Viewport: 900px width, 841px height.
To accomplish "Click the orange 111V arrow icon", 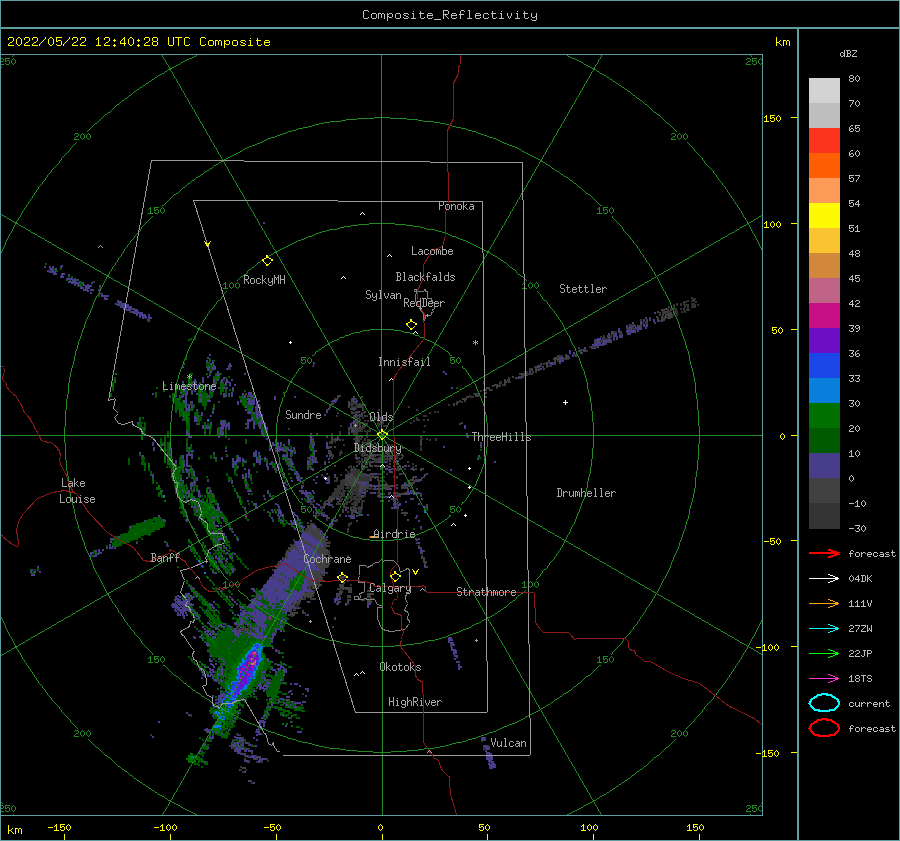I will coord(824,603).
